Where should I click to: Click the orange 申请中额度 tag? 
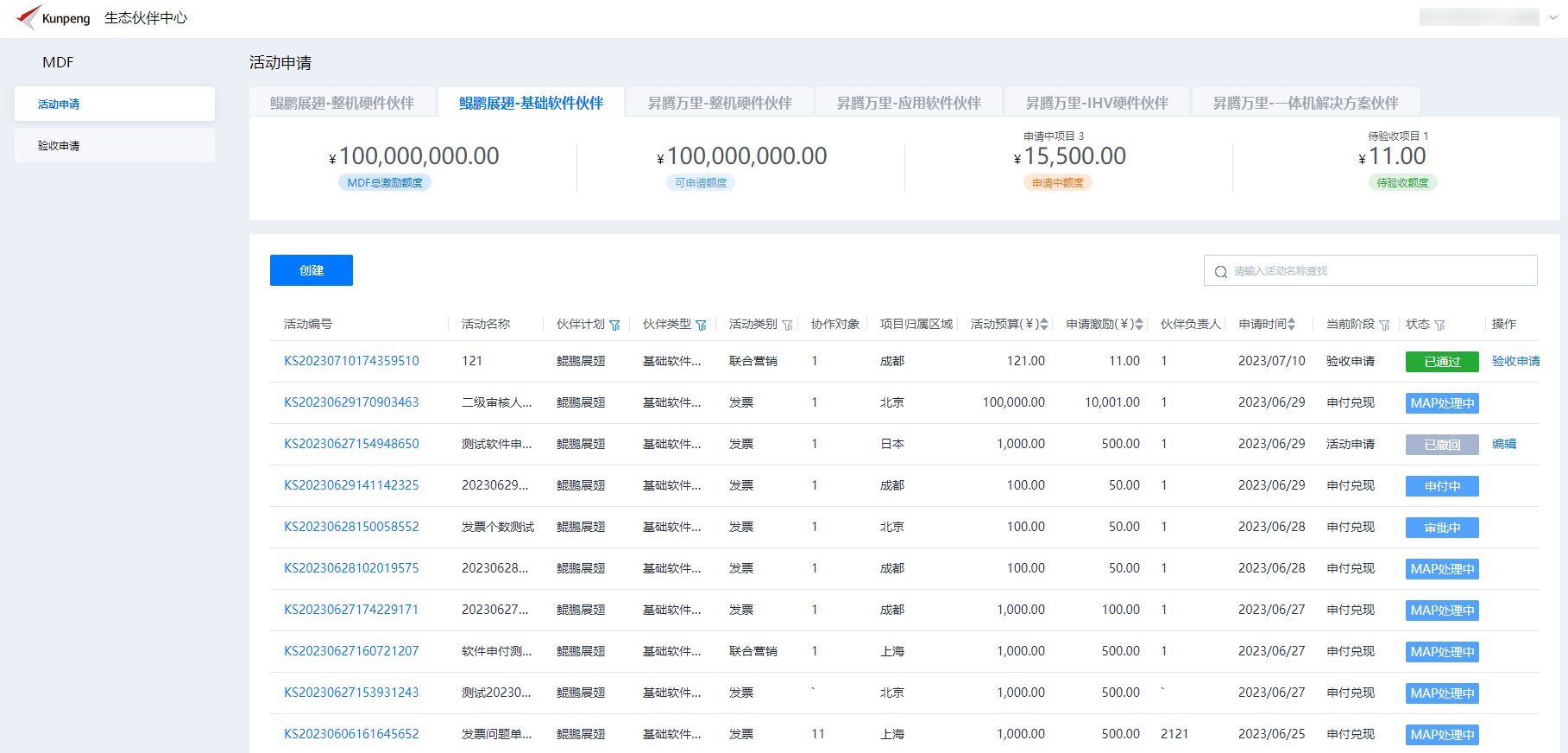(1057, 183)
